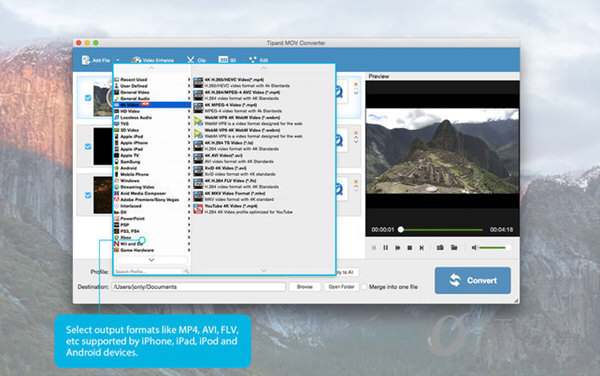Select the PSP category text

[x=125, y=225]
